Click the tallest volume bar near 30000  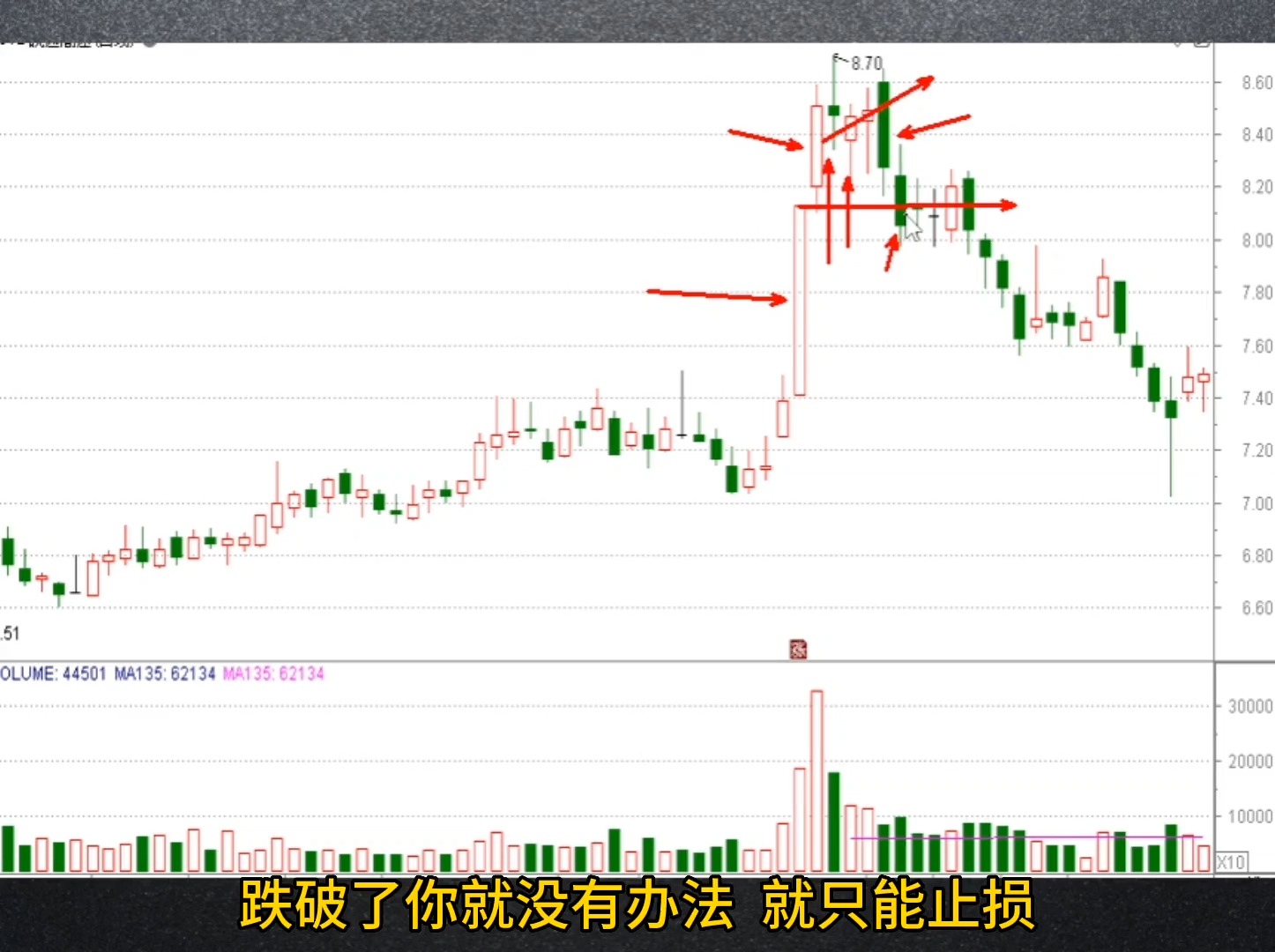tap(816, 781)
